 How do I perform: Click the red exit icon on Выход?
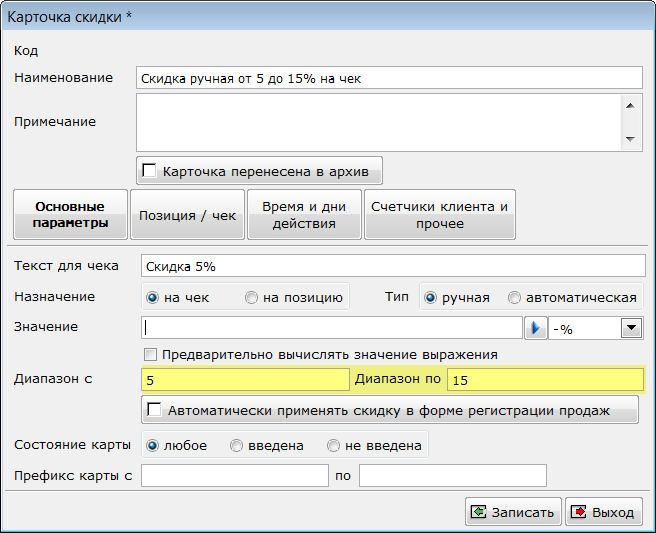(579, 512)
